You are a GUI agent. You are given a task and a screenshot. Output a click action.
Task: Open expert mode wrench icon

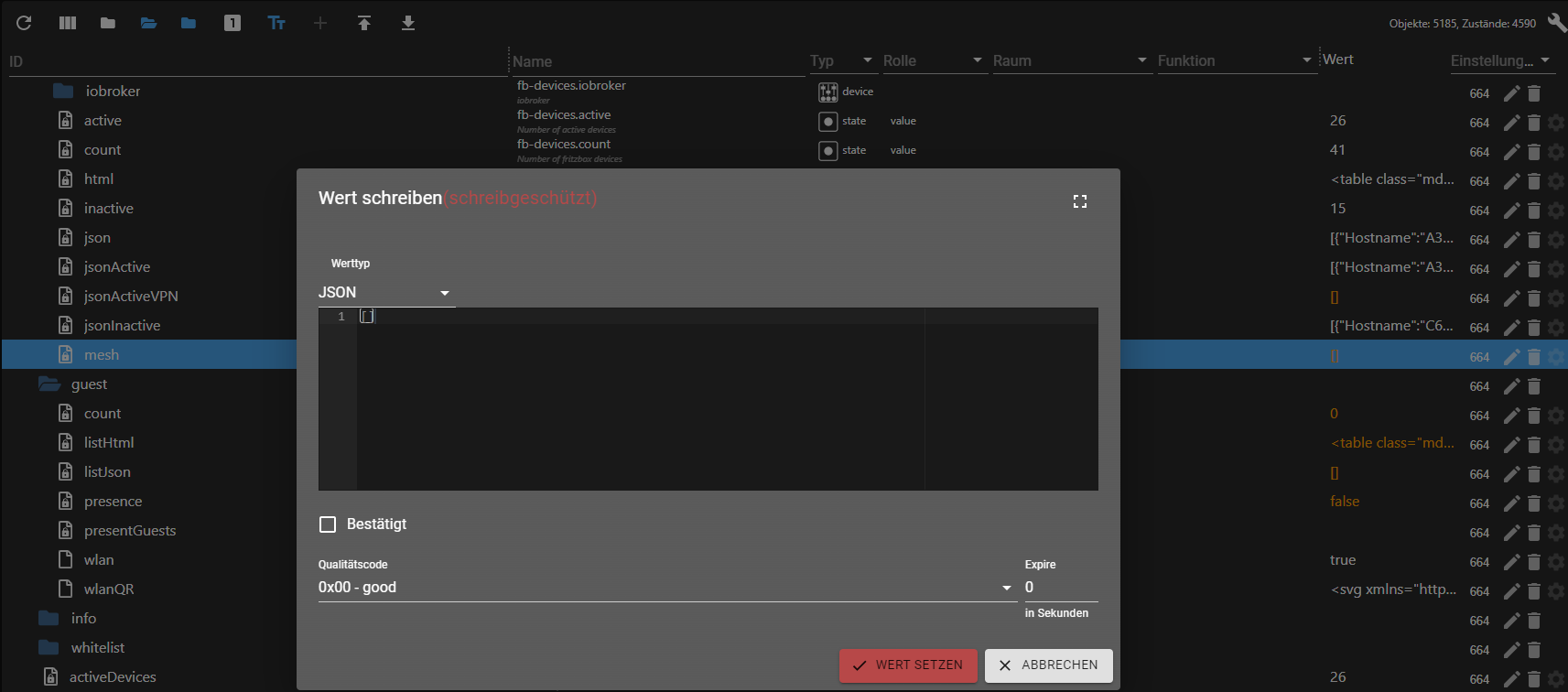coord(1557,23)
